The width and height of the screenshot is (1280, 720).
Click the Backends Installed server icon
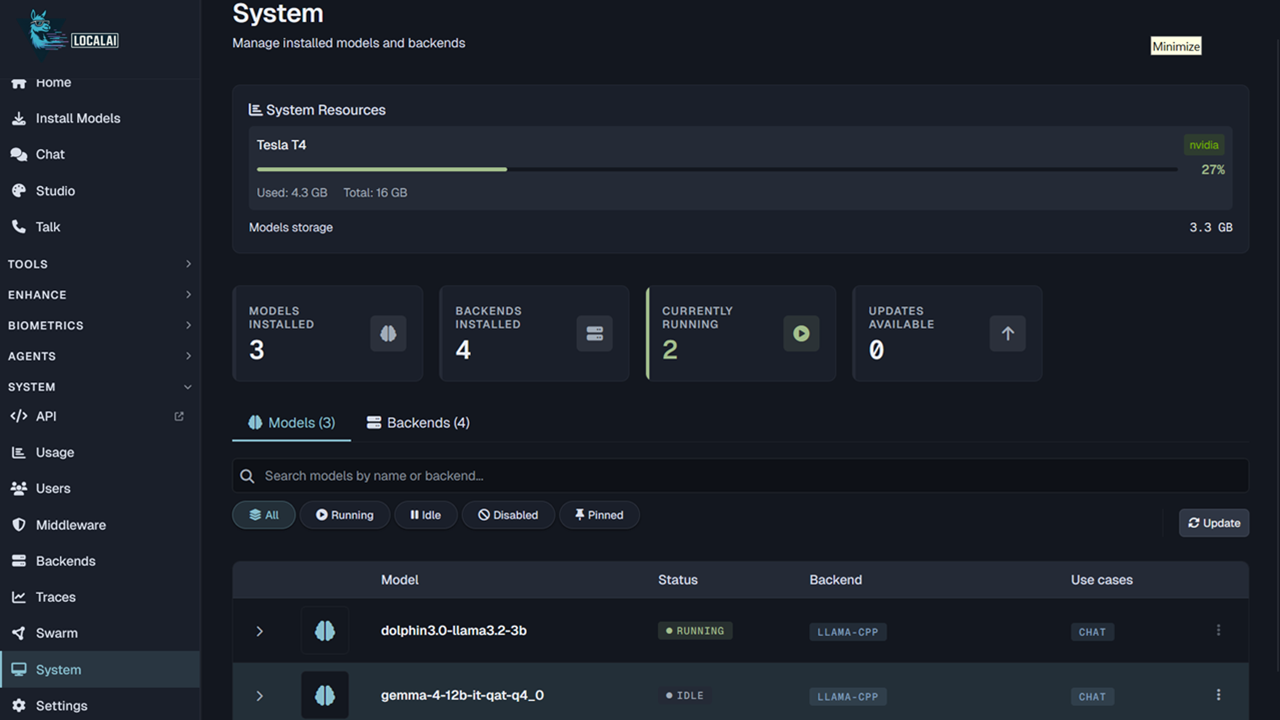pos(594,333)
